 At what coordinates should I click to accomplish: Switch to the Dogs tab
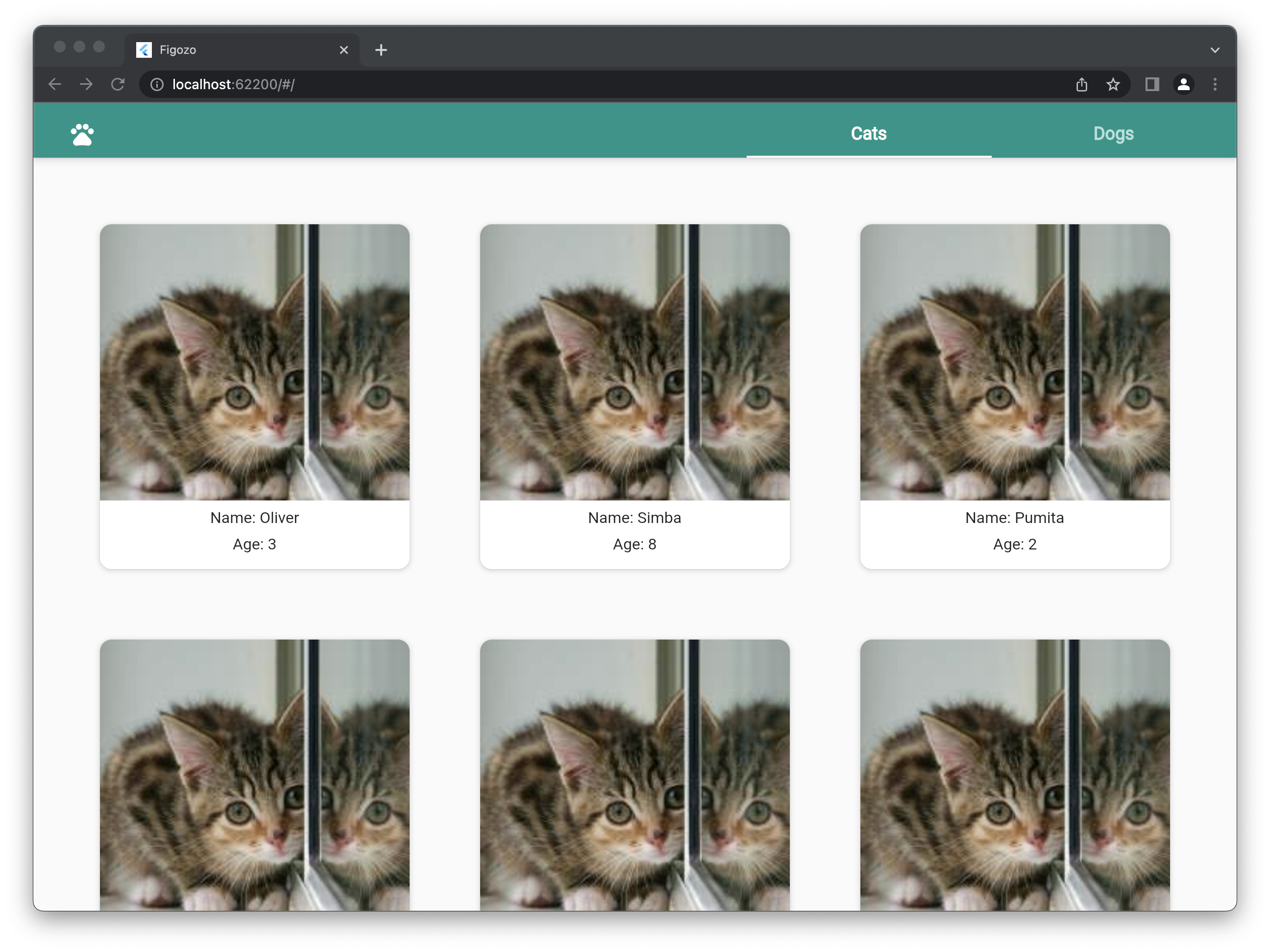(x=1113, y=133)
